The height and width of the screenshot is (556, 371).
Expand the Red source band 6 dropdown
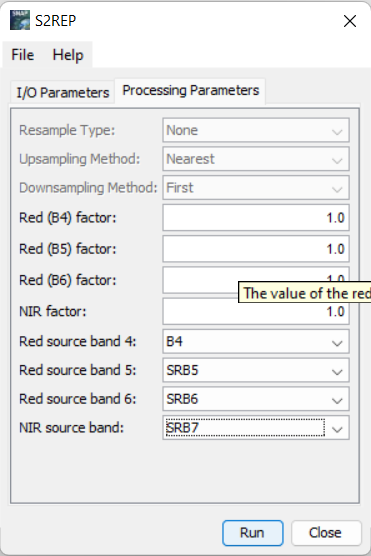pos(256,399)
